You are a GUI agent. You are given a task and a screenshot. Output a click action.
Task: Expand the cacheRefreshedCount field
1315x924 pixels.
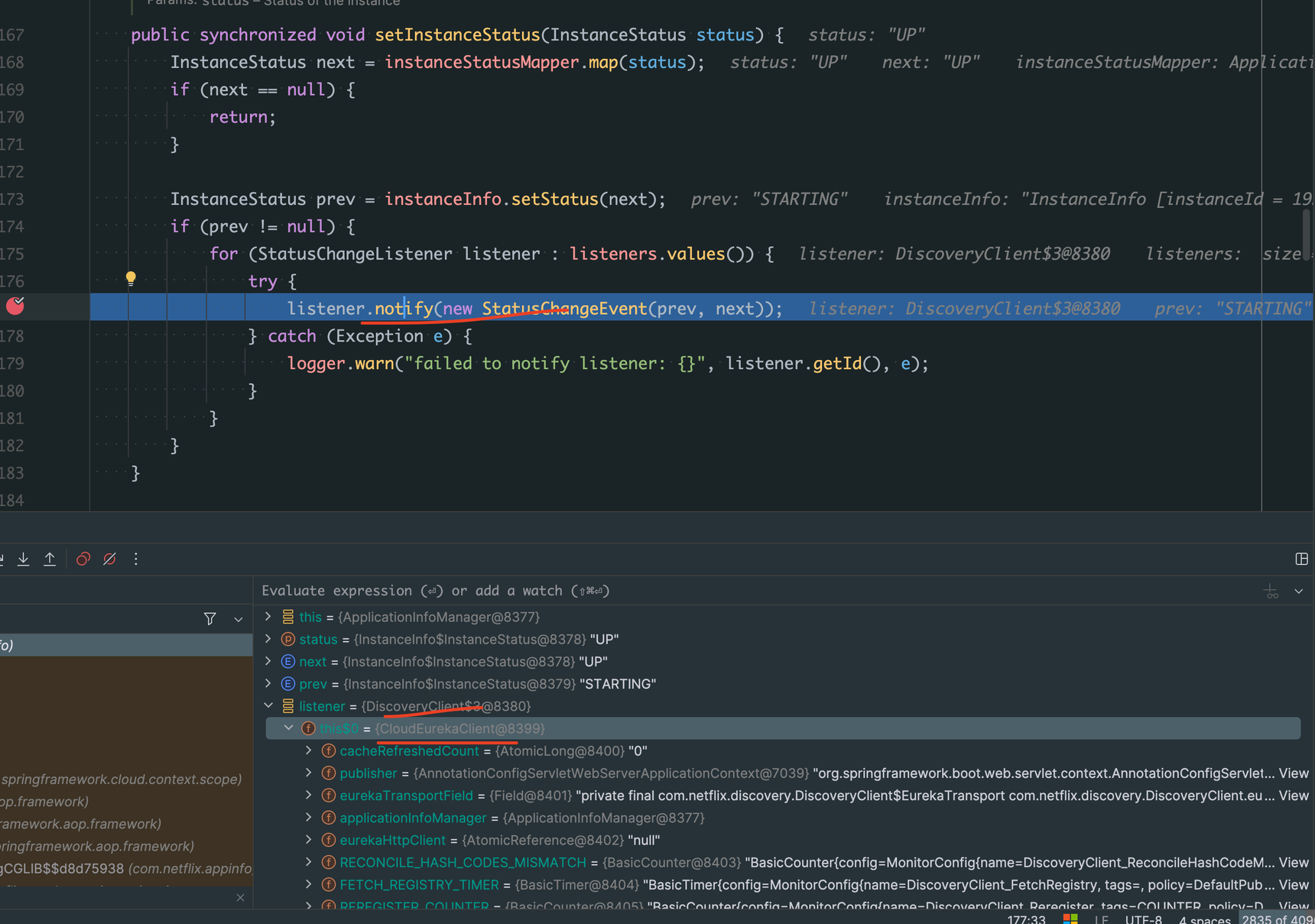pos(309,751)
